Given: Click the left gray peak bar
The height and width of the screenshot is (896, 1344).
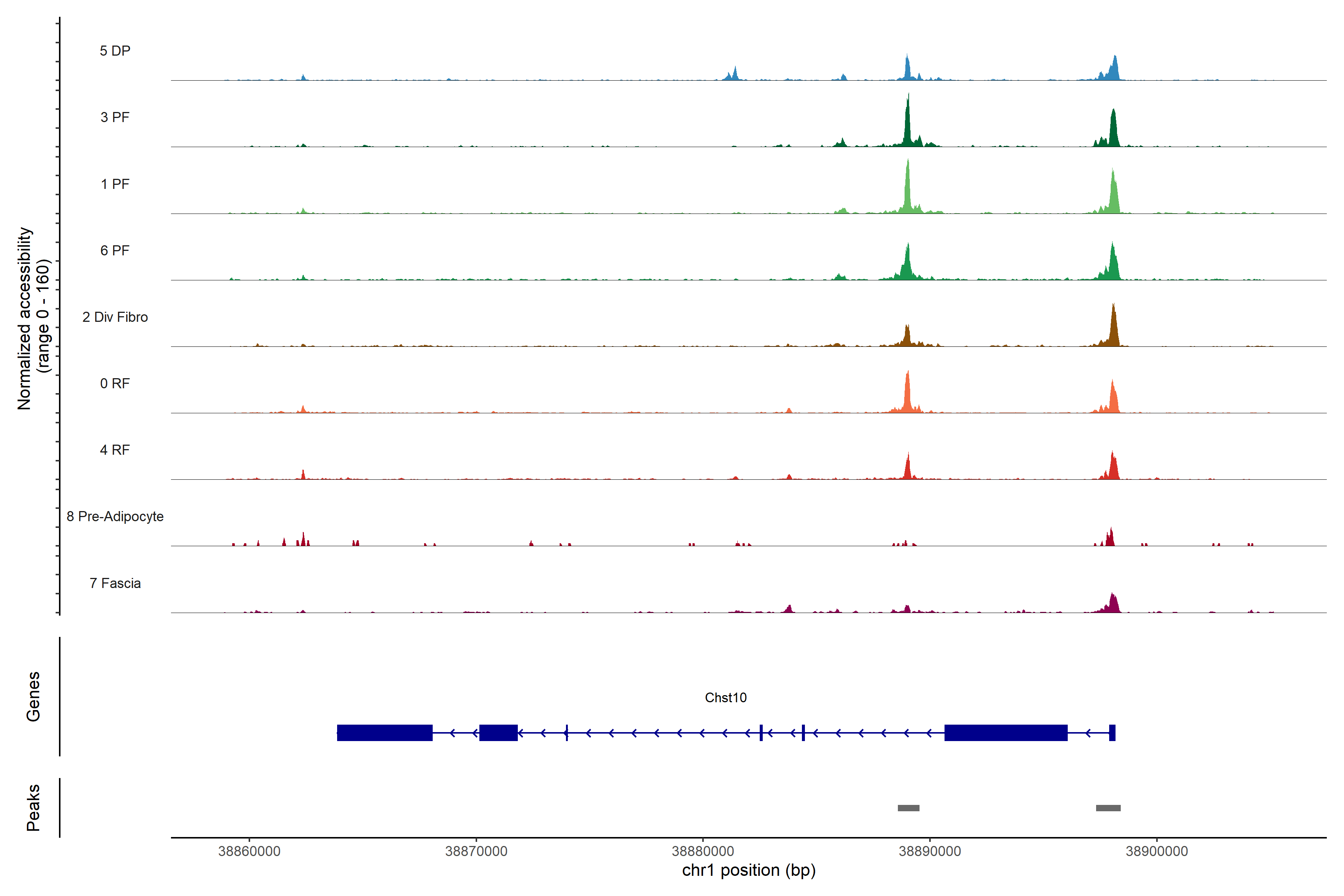Looking at the screenshot, I should click(x=908, y=808).
